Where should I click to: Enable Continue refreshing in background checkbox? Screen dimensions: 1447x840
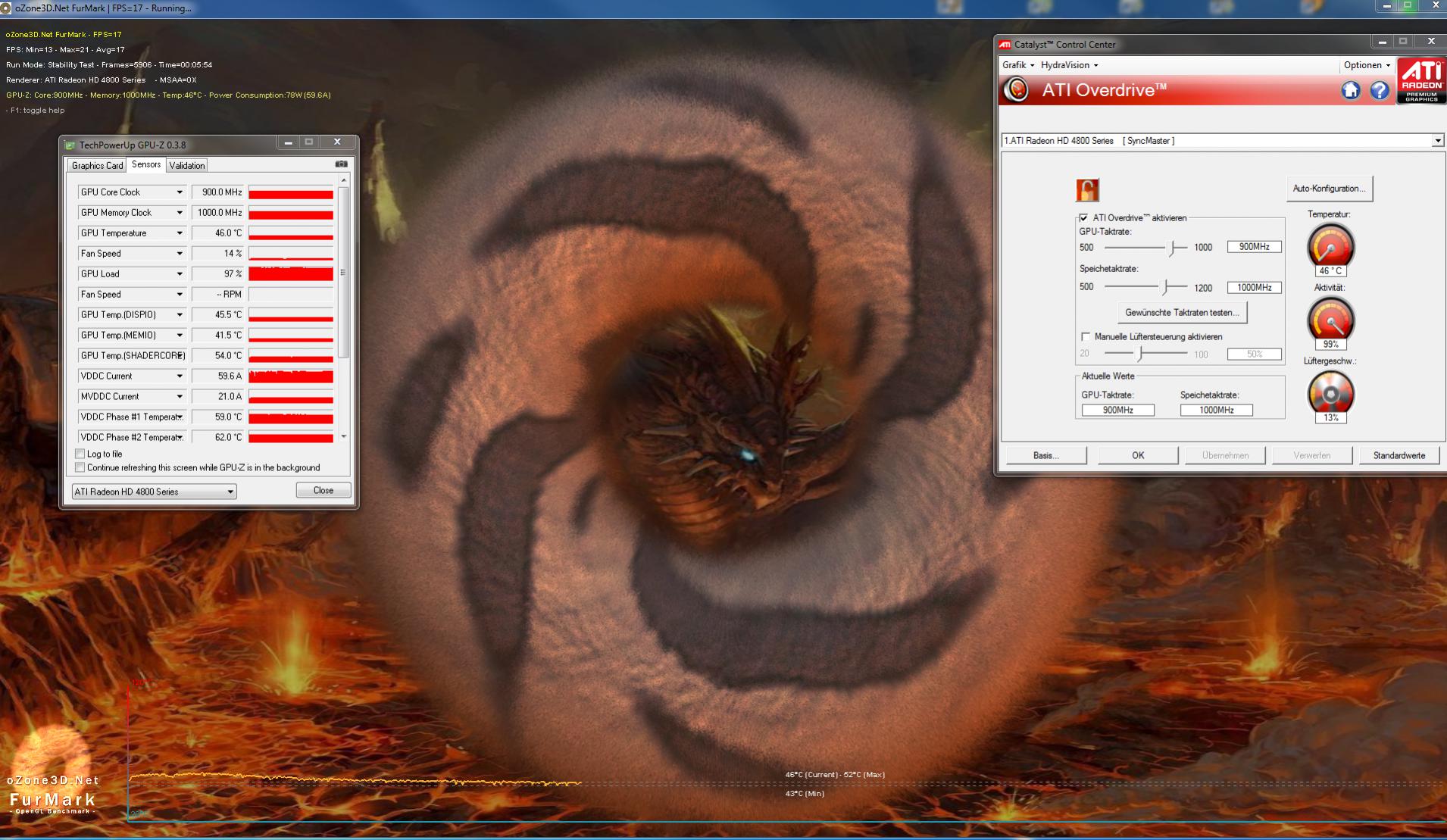click(x=80, y=467)
